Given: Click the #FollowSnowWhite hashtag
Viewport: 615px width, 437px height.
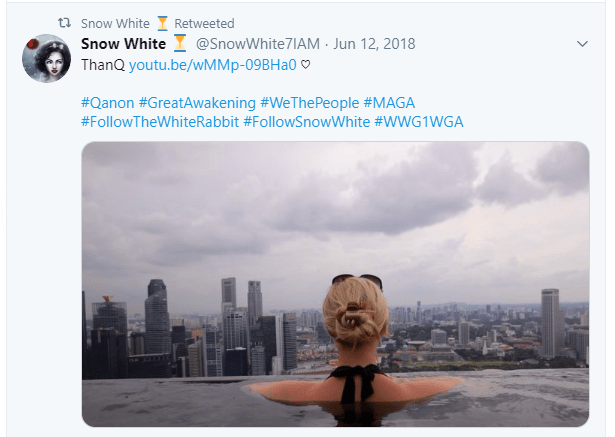Looking at the screenshot, I should point(305,122).
